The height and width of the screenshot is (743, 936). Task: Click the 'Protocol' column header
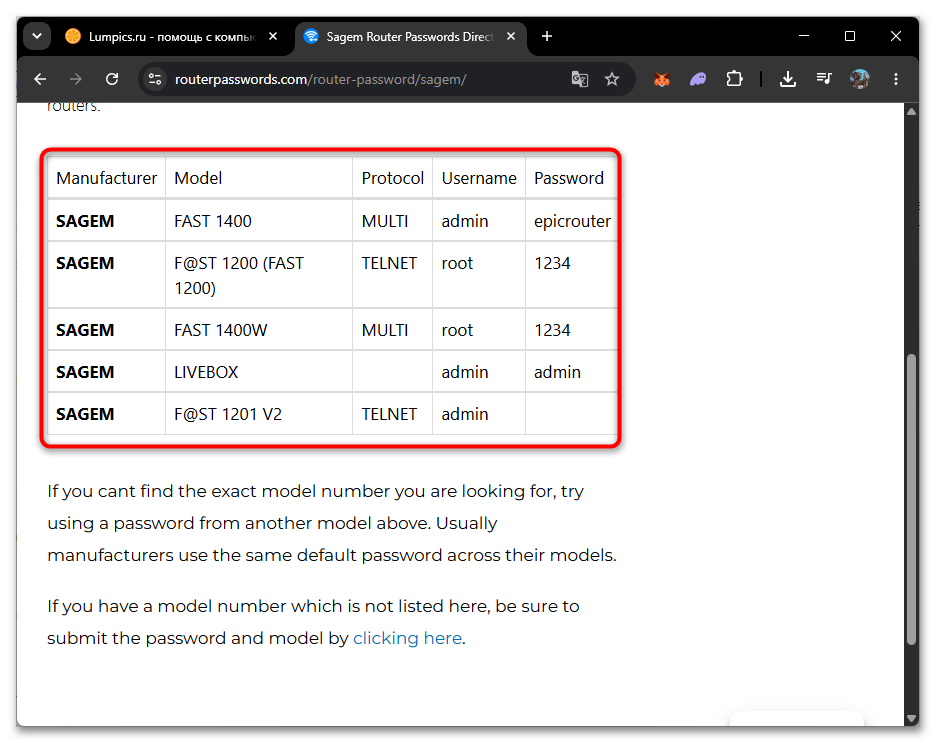tap(392, 178)
